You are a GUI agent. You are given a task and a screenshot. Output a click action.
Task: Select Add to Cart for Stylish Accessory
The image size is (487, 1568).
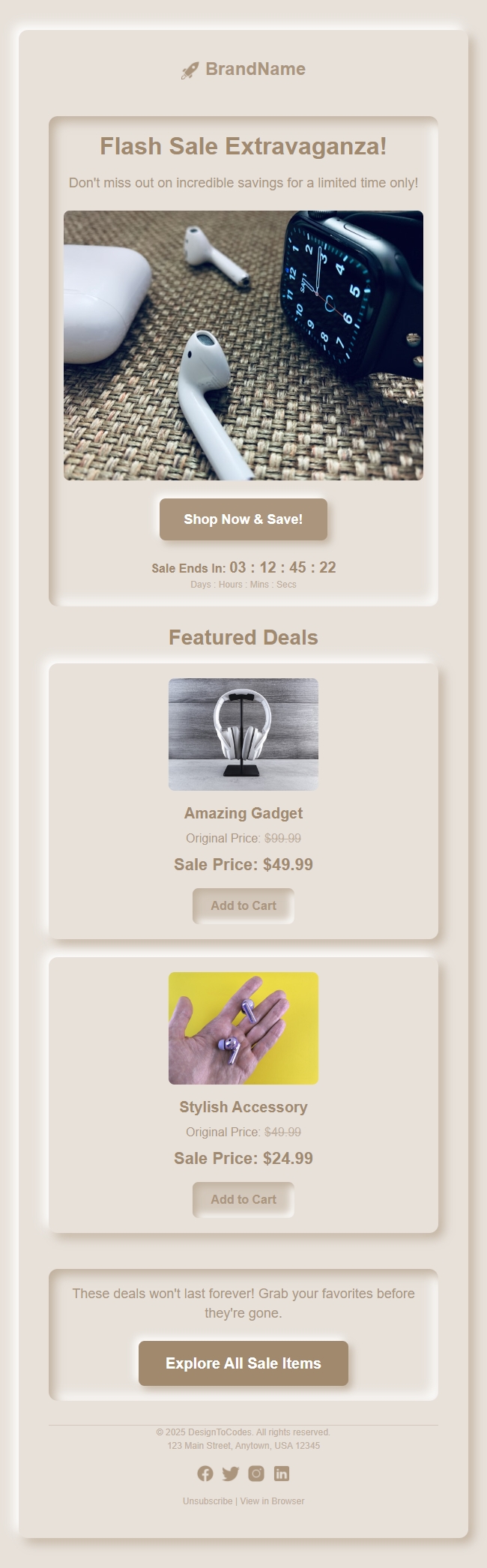(243, 1199)
